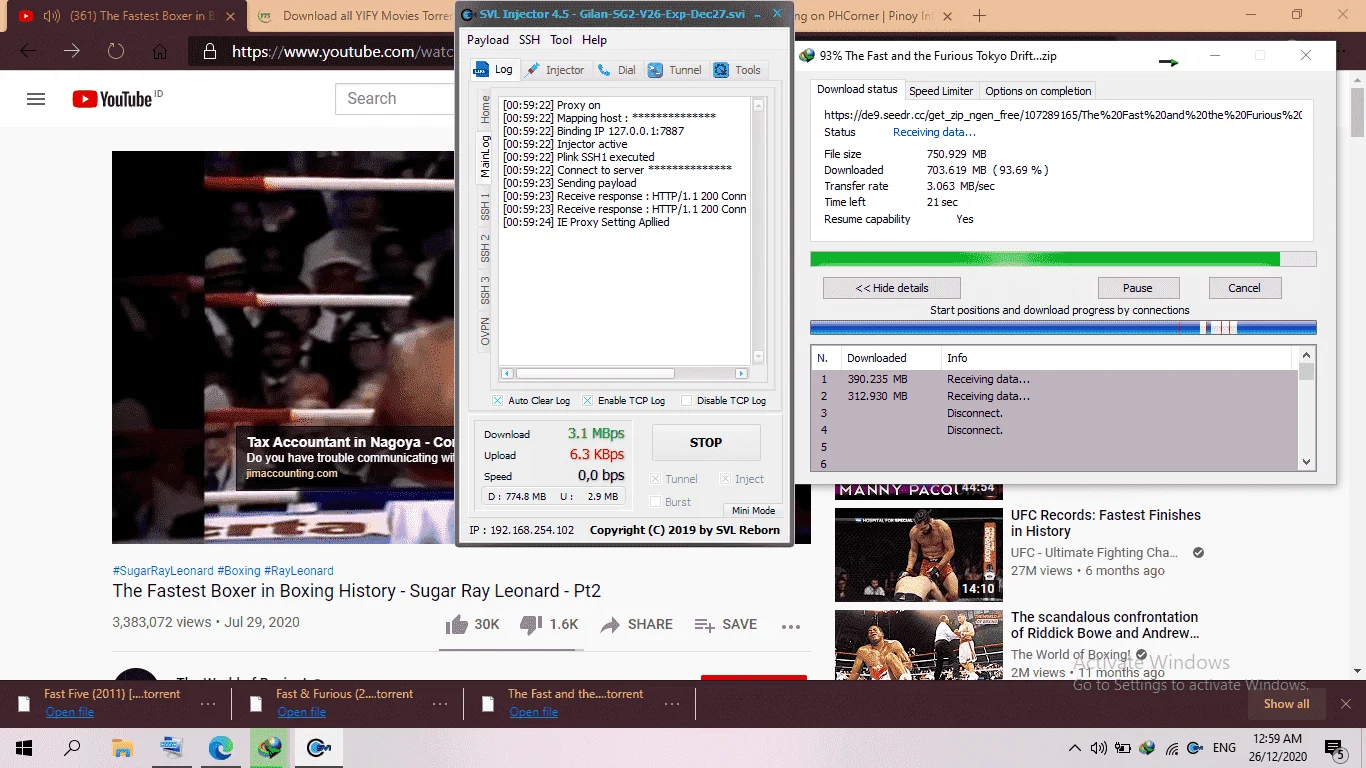
Task: Open UFC Records Fastest Finishes thumbnail
Action: [x=919, y=555]
